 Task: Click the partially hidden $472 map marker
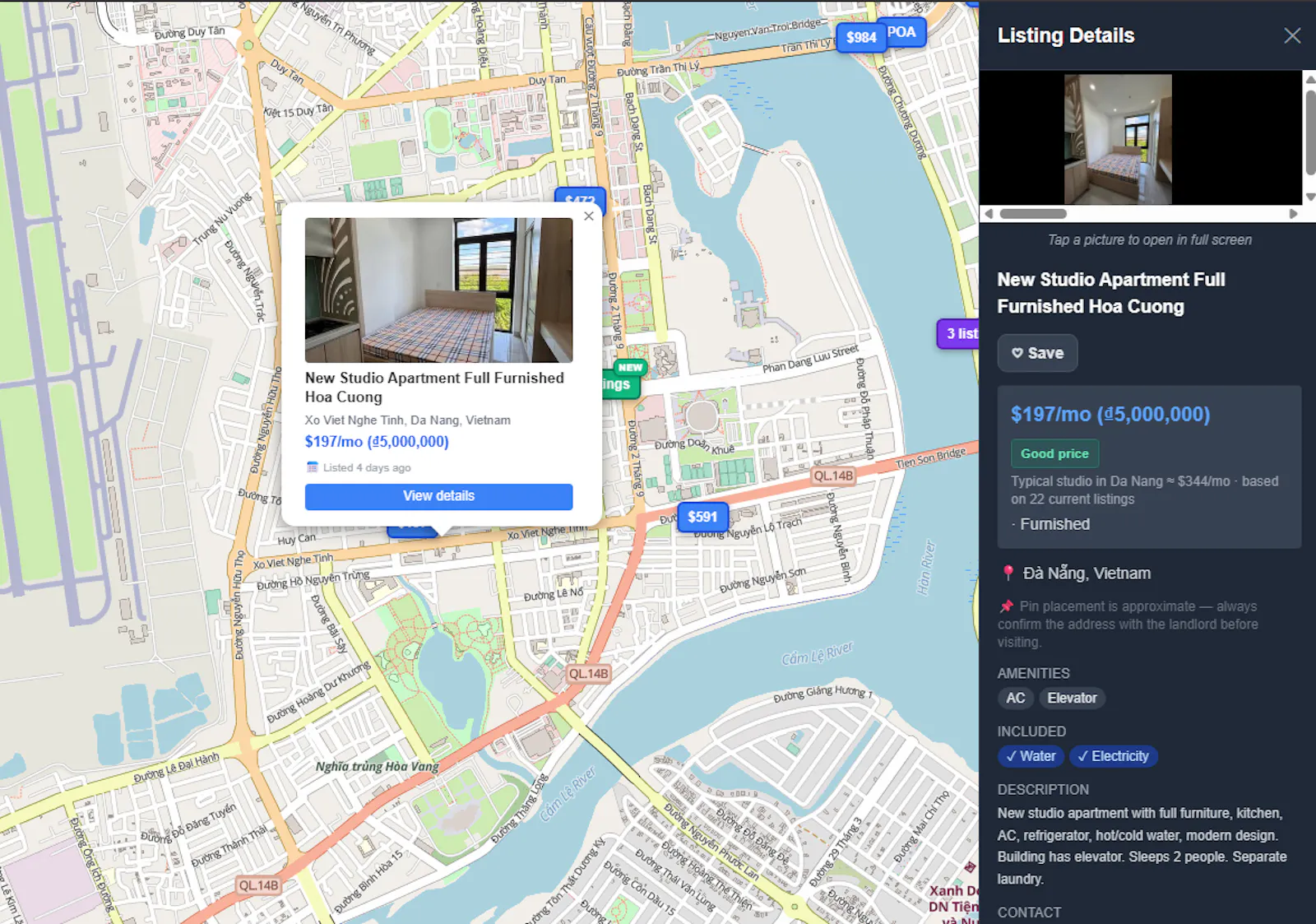click(580, 196)
